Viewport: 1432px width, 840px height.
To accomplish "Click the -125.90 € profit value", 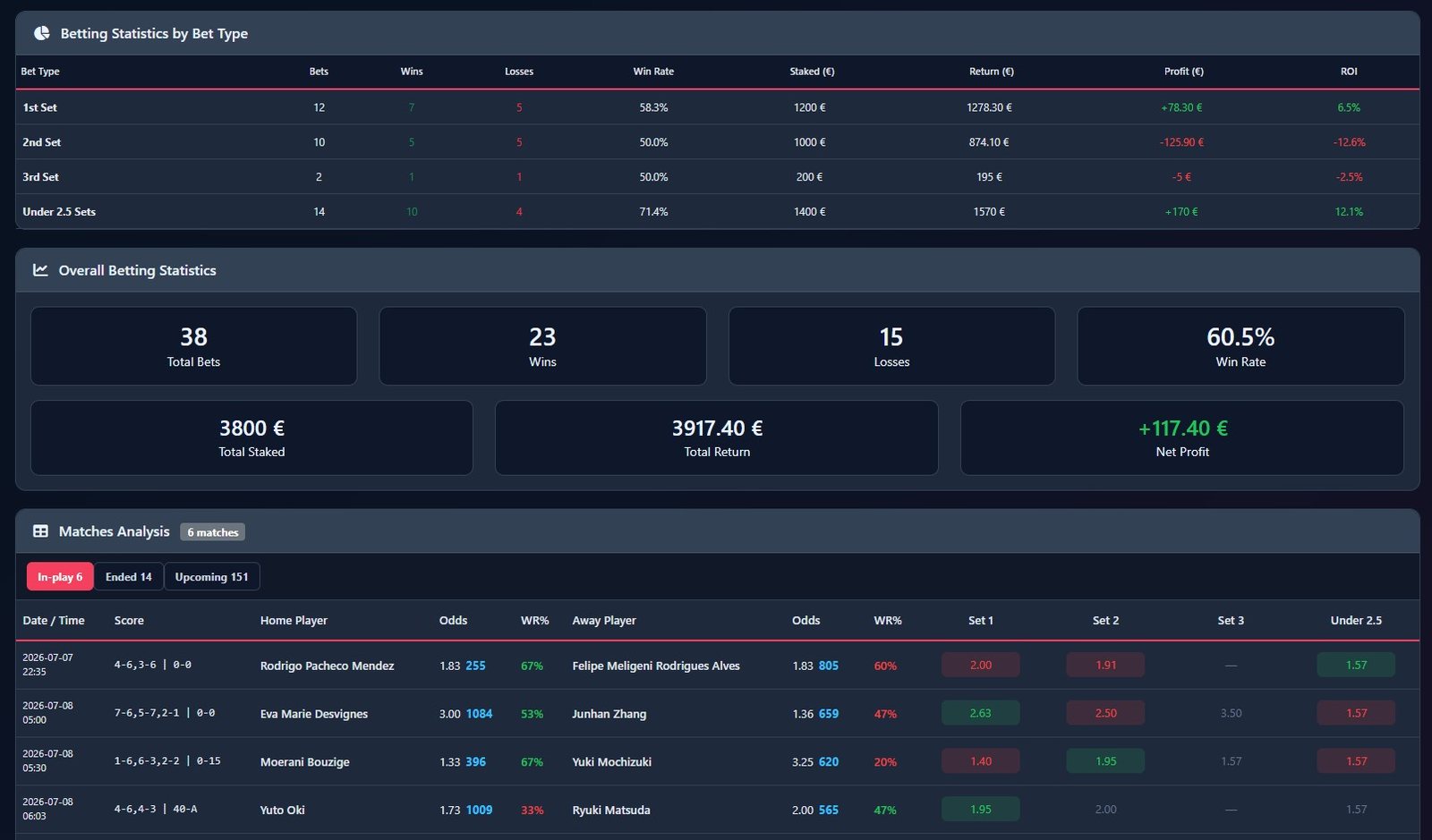I will point(1181,142).
